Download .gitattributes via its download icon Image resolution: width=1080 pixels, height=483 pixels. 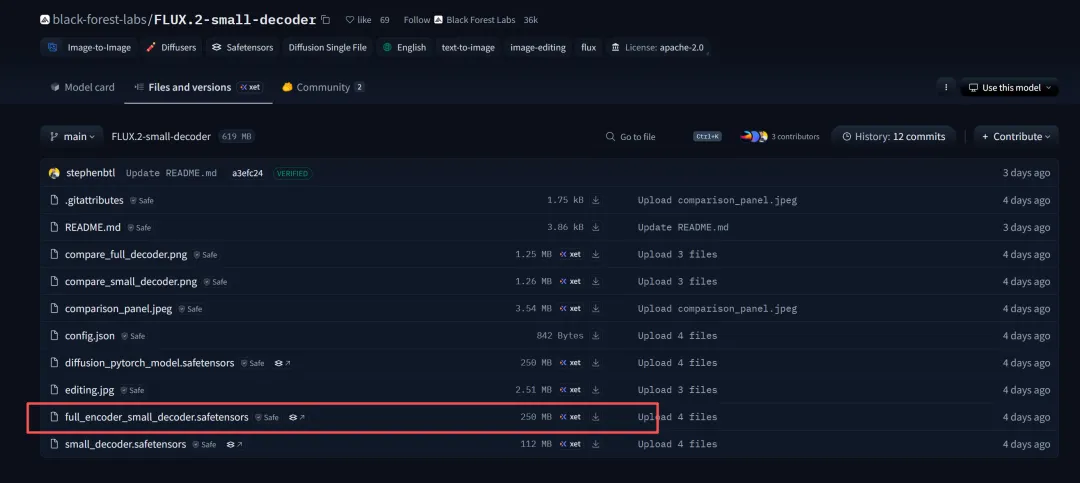click(596, 200)
